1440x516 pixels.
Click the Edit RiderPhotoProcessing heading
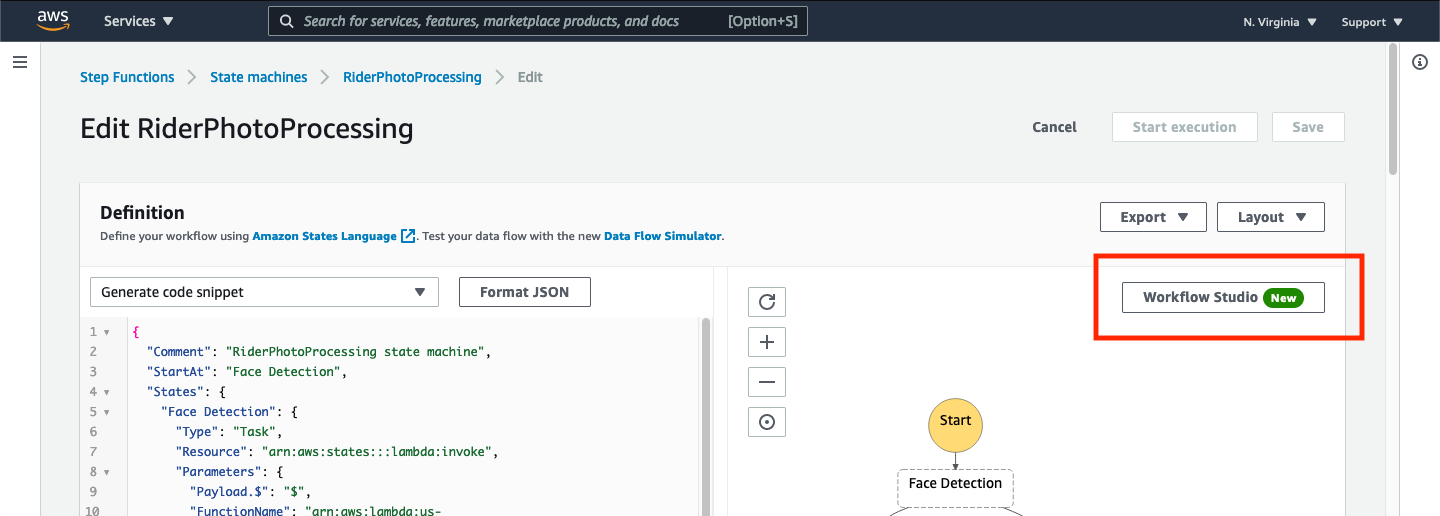pos(246,128)
